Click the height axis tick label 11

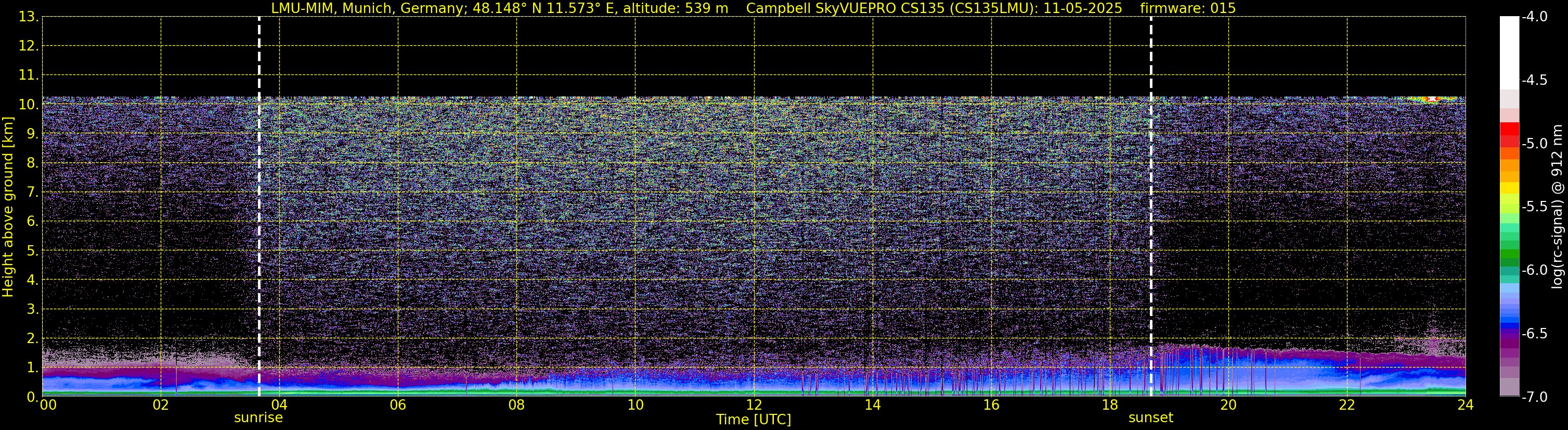(x=28, y=75)
